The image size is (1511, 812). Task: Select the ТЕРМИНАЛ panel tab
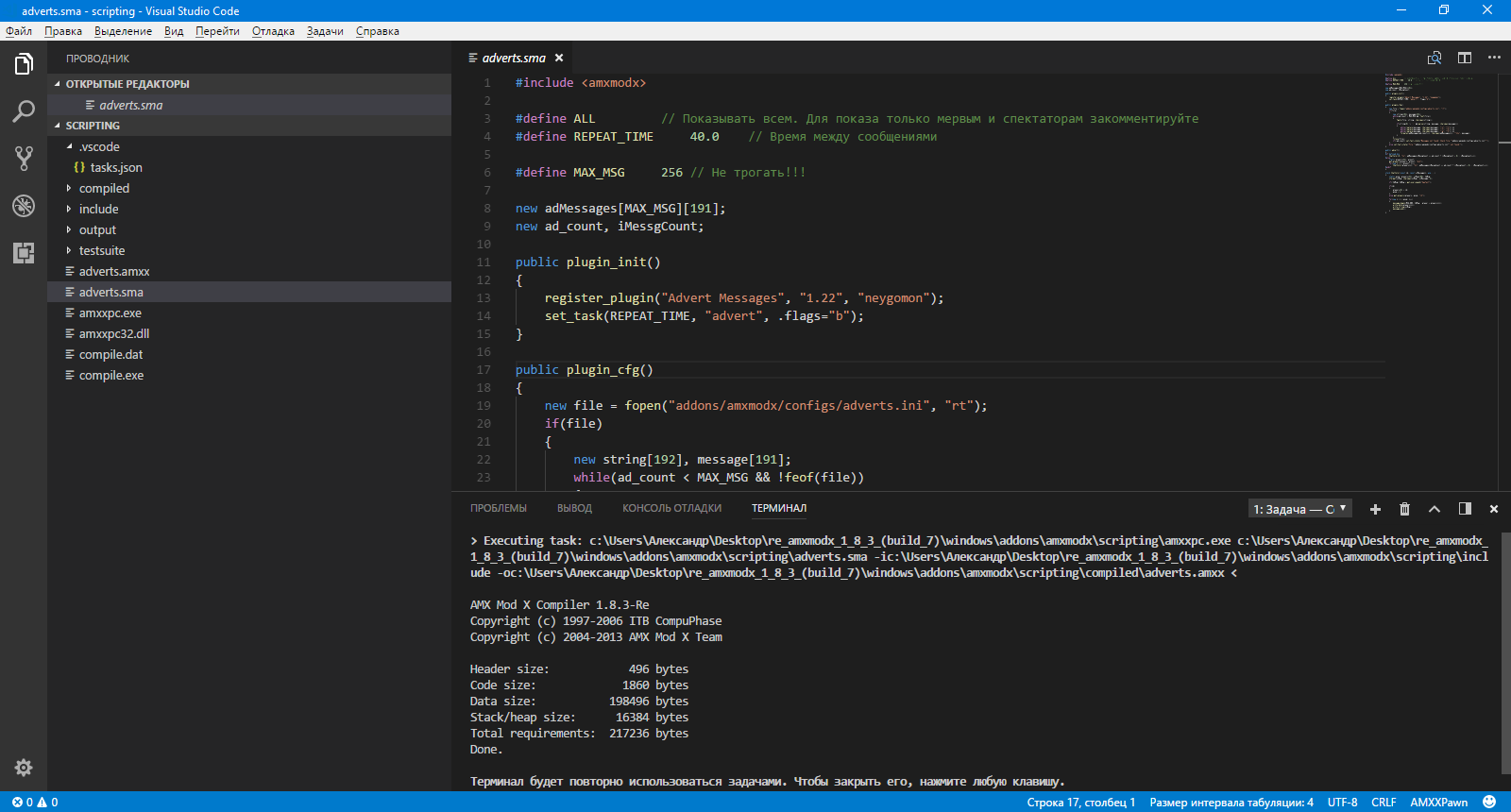(779, 508)
